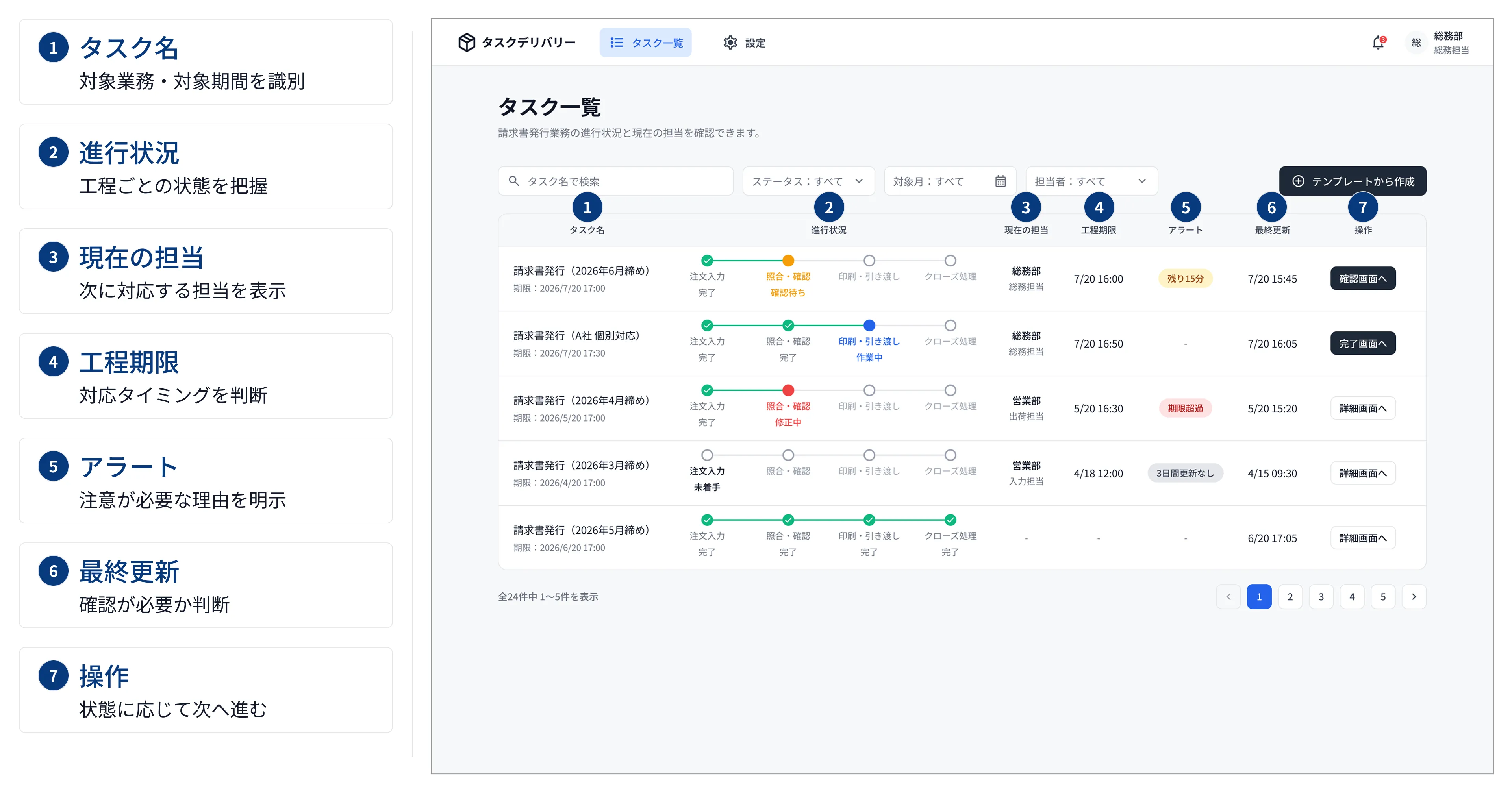Select page 4 in pagination

coord(1353,597)
